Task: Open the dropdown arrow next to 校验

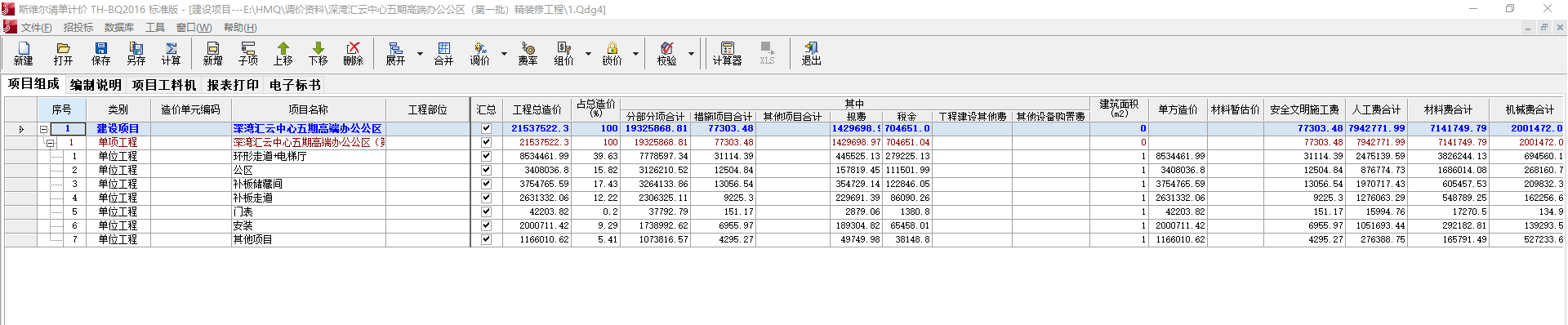Action: tap(691, 54)
